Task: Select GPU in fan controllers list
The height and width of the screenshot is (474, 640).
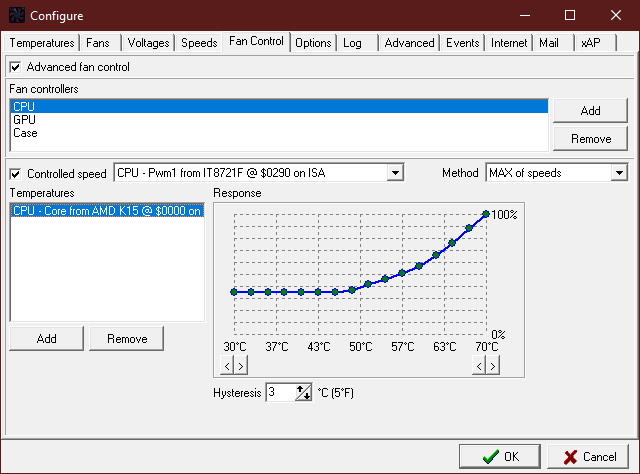Action: click(x=279, y=120)
